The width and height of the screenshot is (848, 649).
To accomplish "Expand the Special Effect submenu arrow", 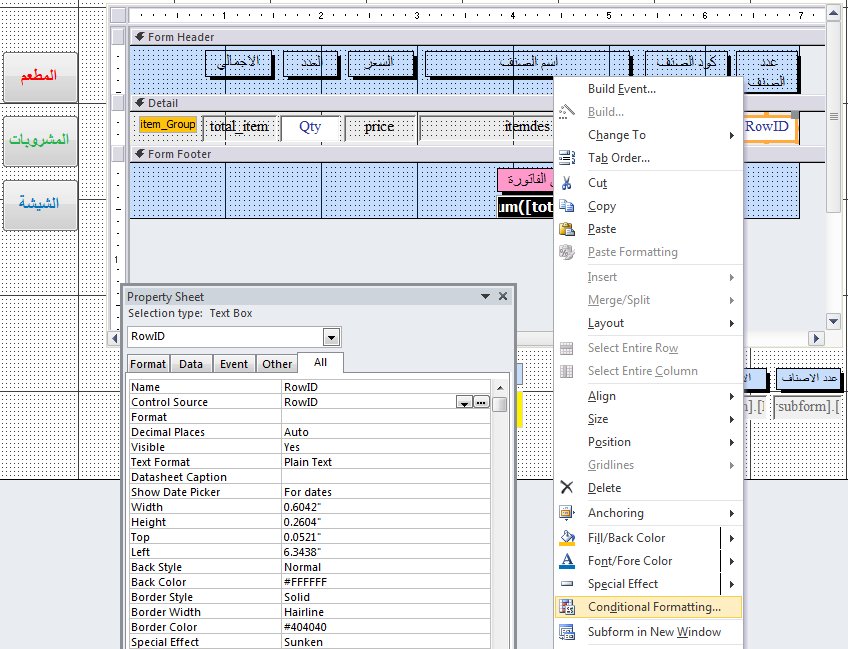I will (731, 584).
